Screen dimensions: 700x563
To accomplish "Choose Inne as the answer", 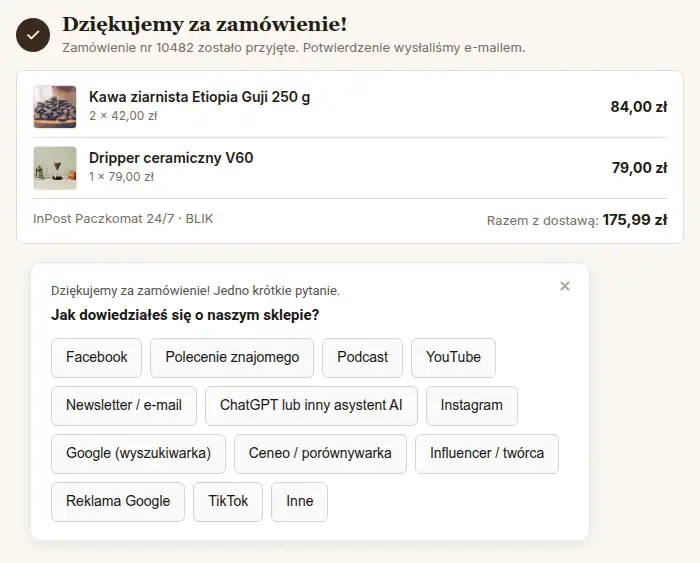I will 299,501.
